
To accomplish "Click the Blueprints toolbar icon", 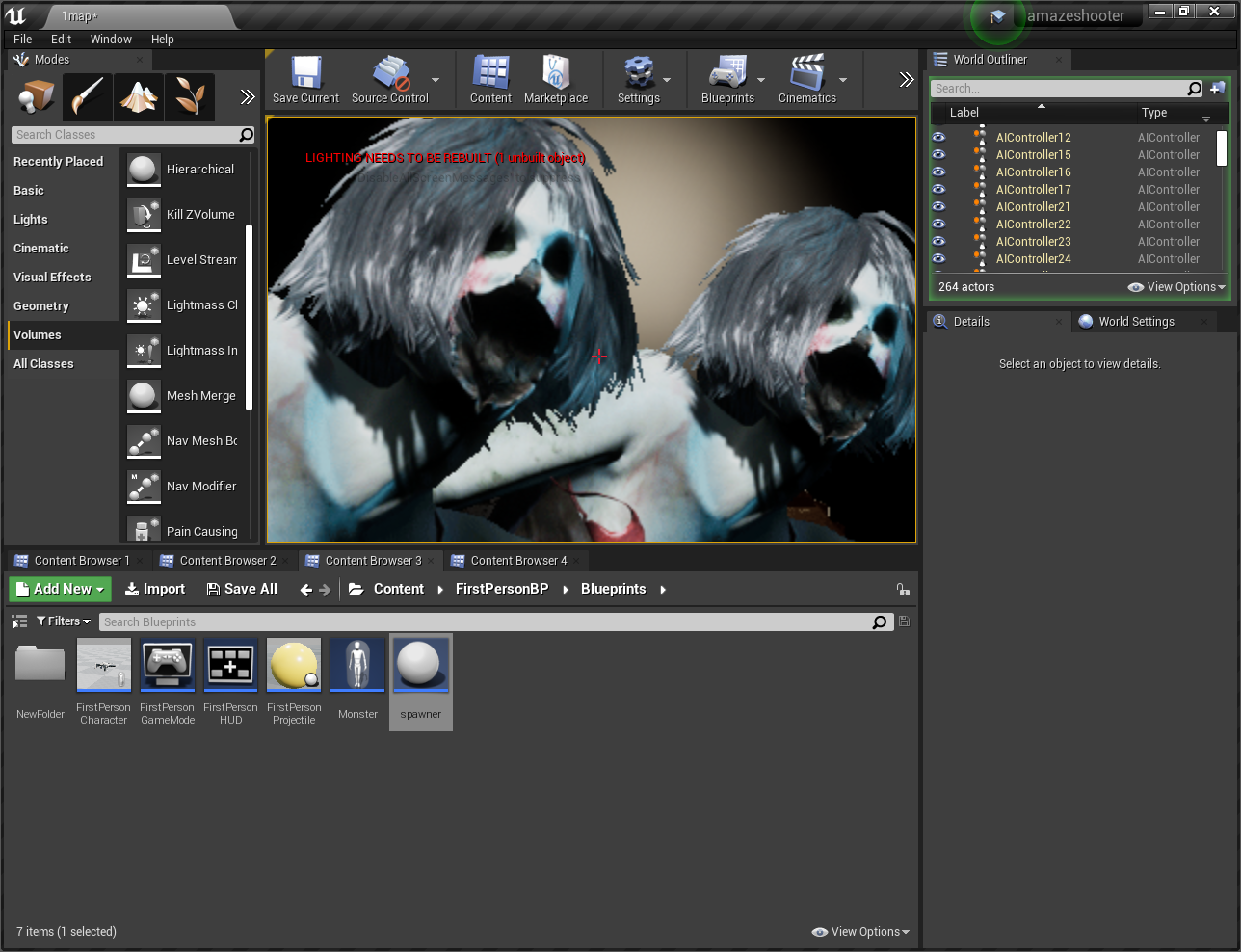I will pyautogui.click(x=727, y=80).
